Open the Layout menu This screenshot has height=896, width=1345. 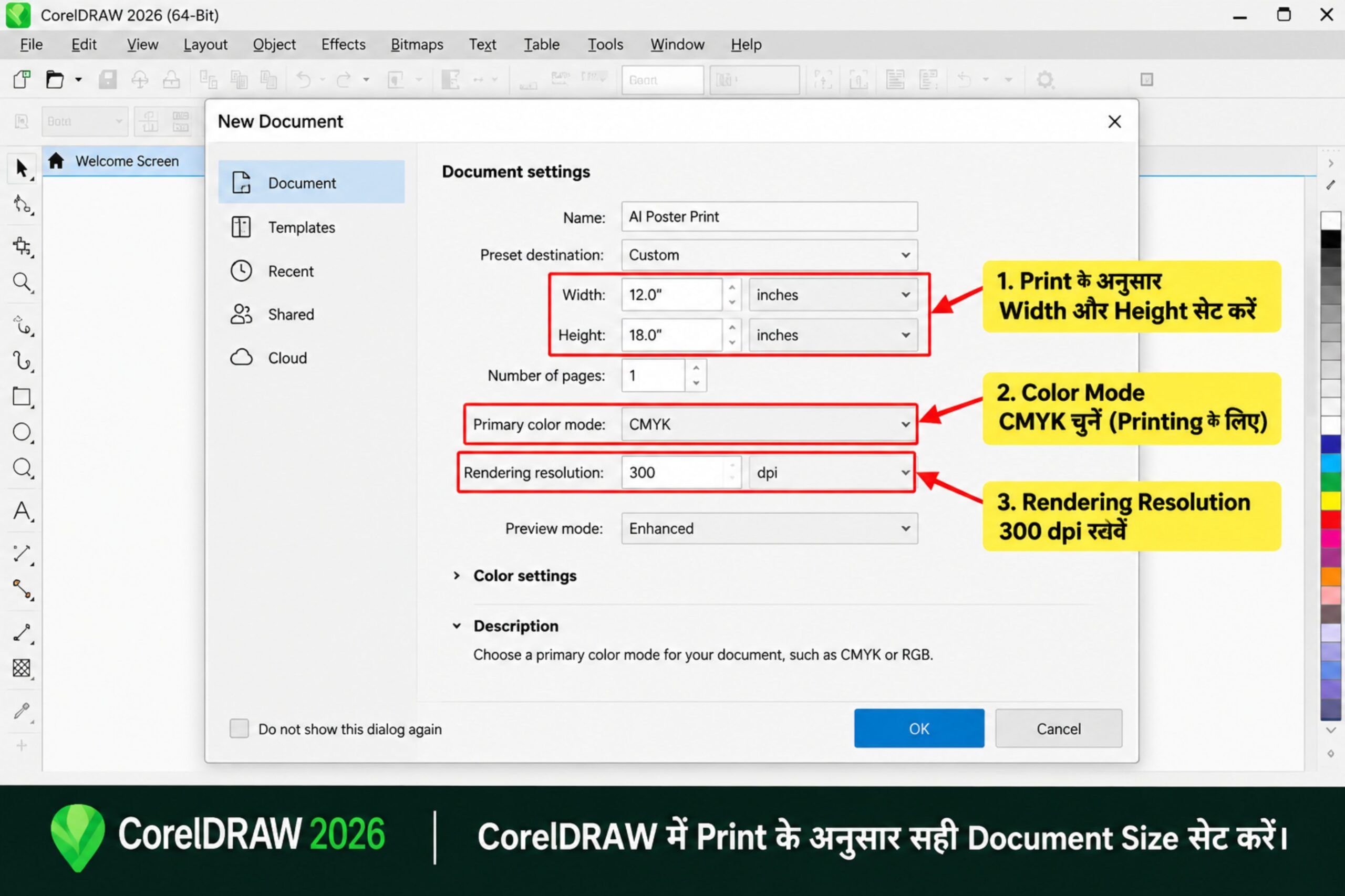(205, 45)
